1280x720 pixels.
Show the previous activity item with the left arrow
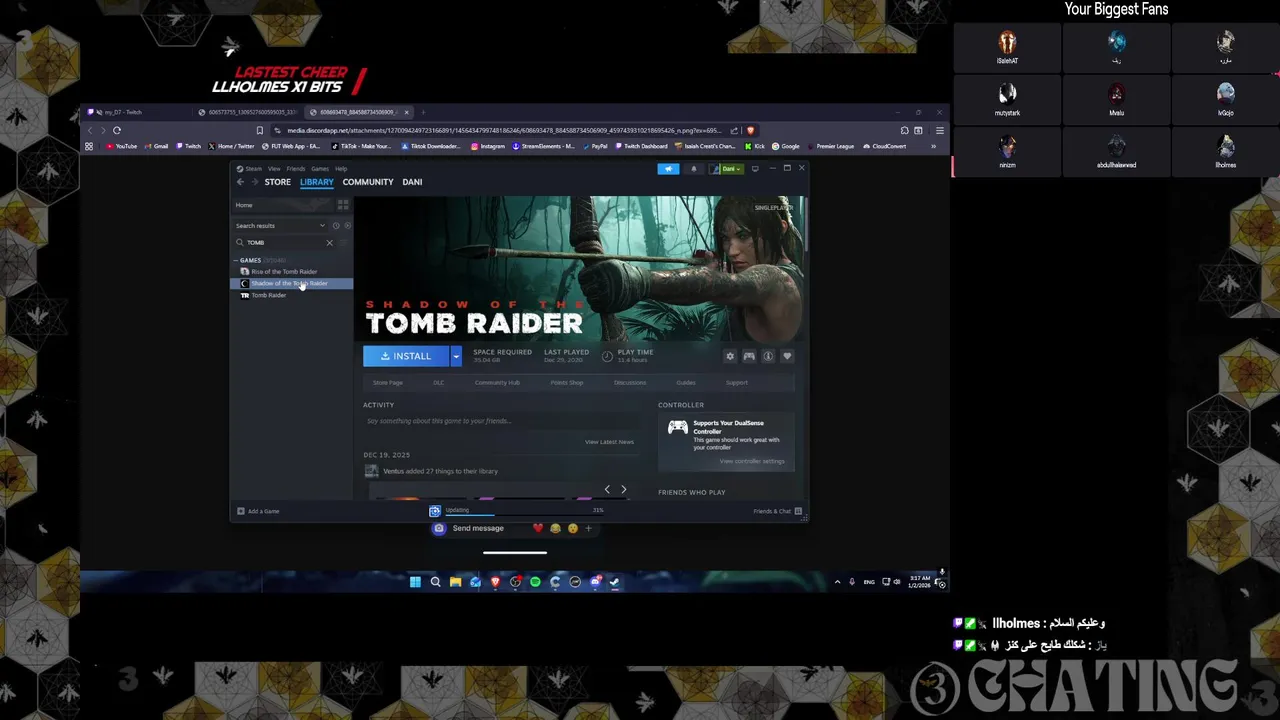tap(607, 489)
